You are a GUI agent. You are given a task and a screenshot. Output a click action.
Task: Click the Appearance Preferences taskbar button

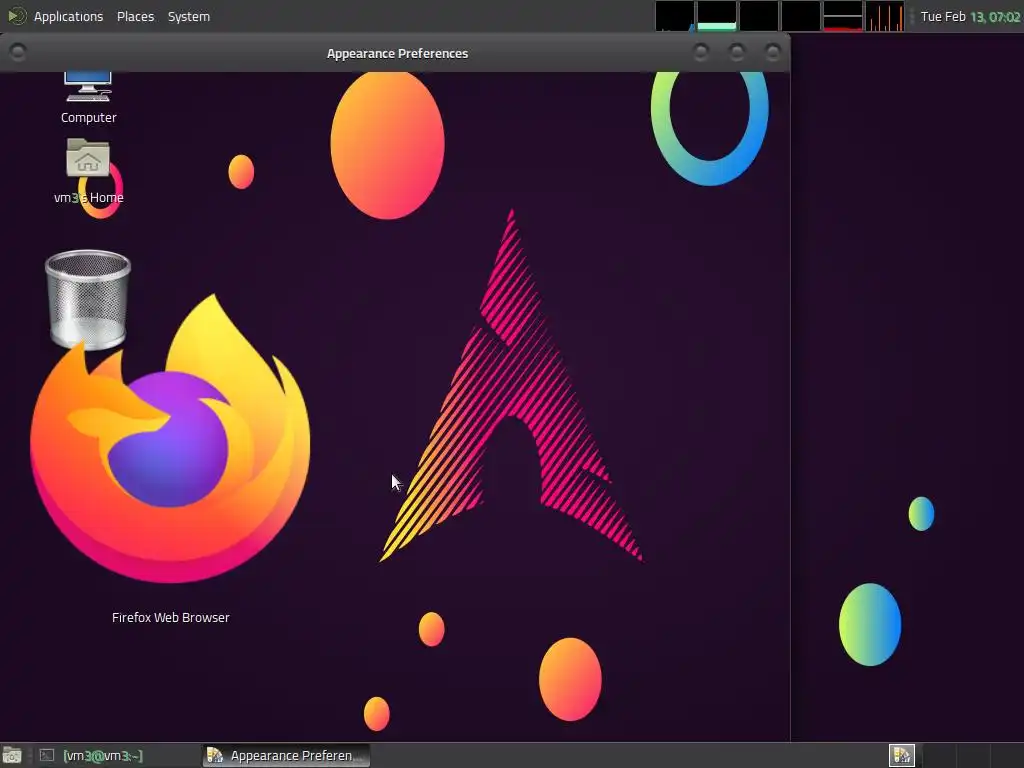point(286,756)
